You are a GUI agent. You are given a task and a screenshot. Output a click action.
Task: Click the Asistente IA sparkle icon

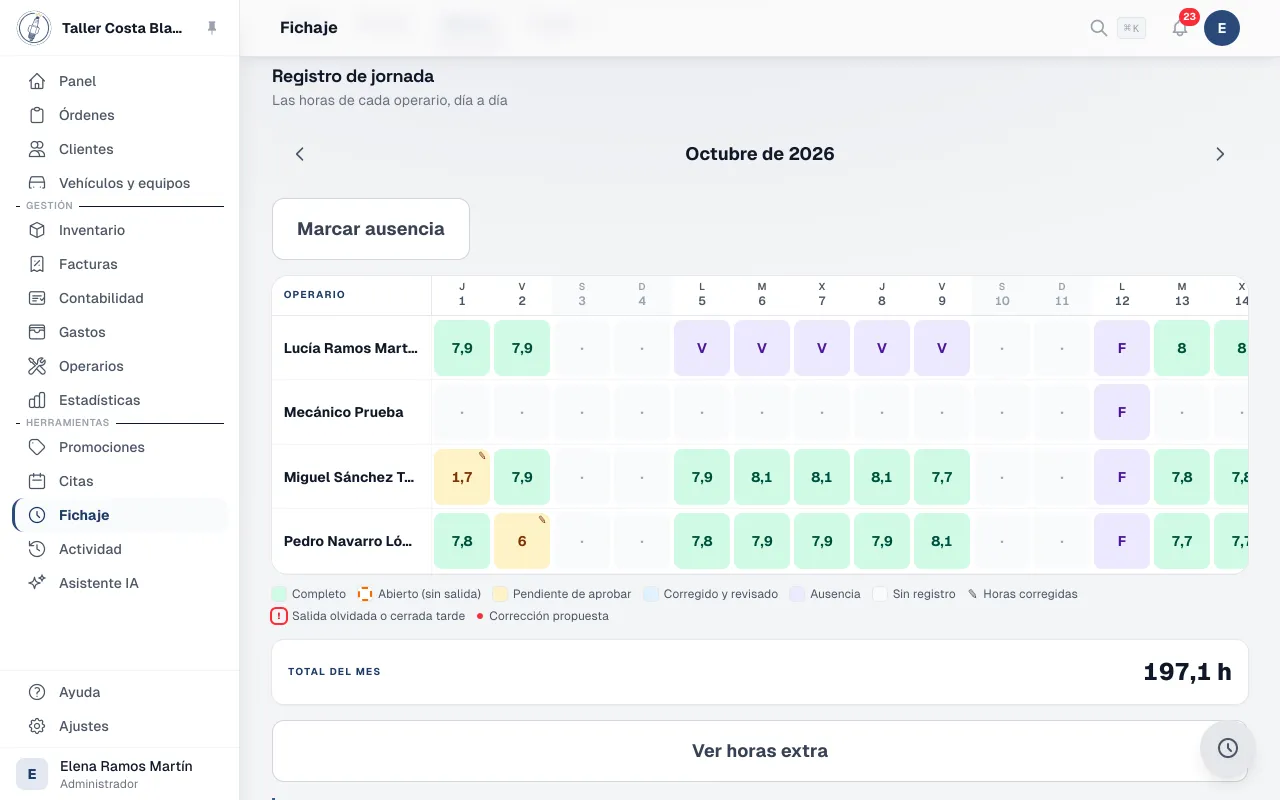point(37,583)
